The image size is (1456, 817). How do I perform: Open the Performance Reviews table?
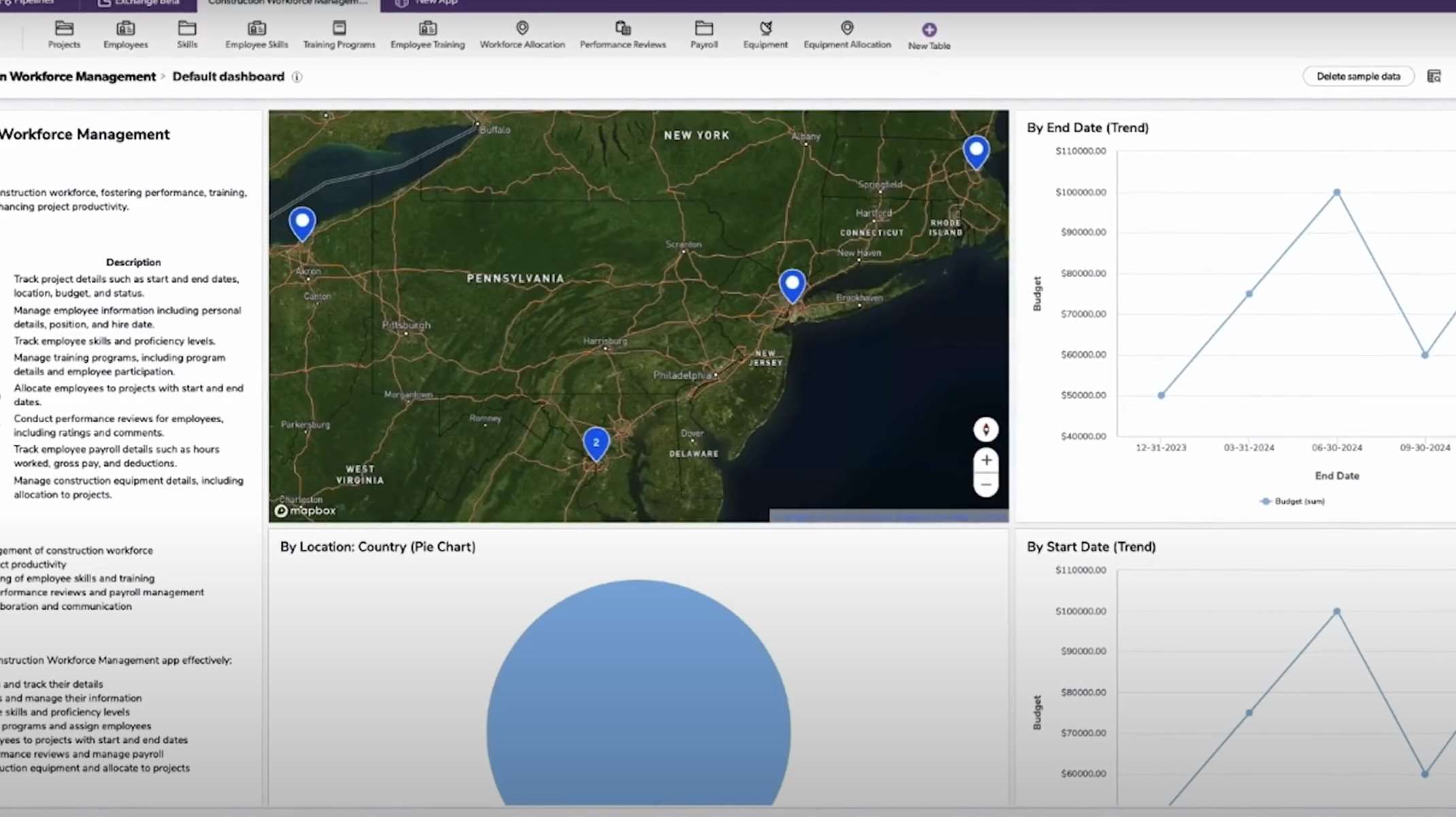coord(622,34)
